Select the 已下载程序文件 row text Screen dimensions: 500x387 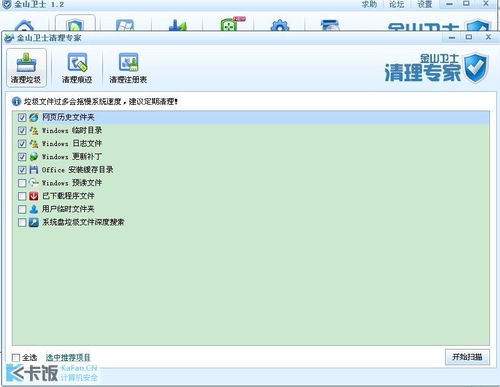[x=68, y=196]
